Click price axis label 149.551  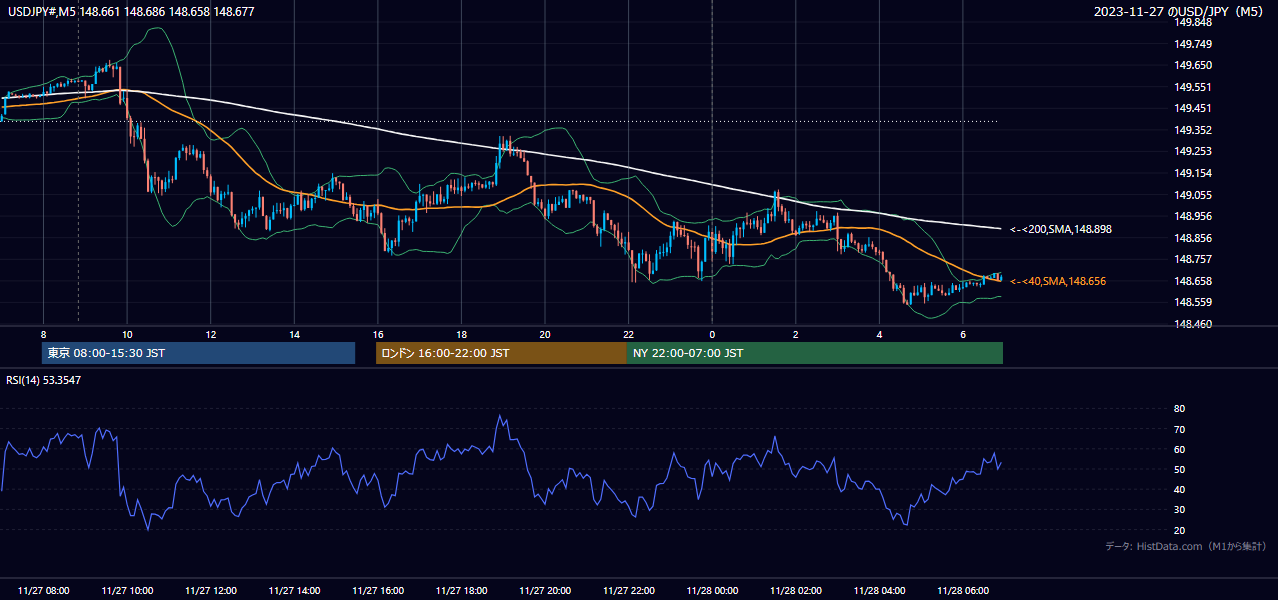1194,87
